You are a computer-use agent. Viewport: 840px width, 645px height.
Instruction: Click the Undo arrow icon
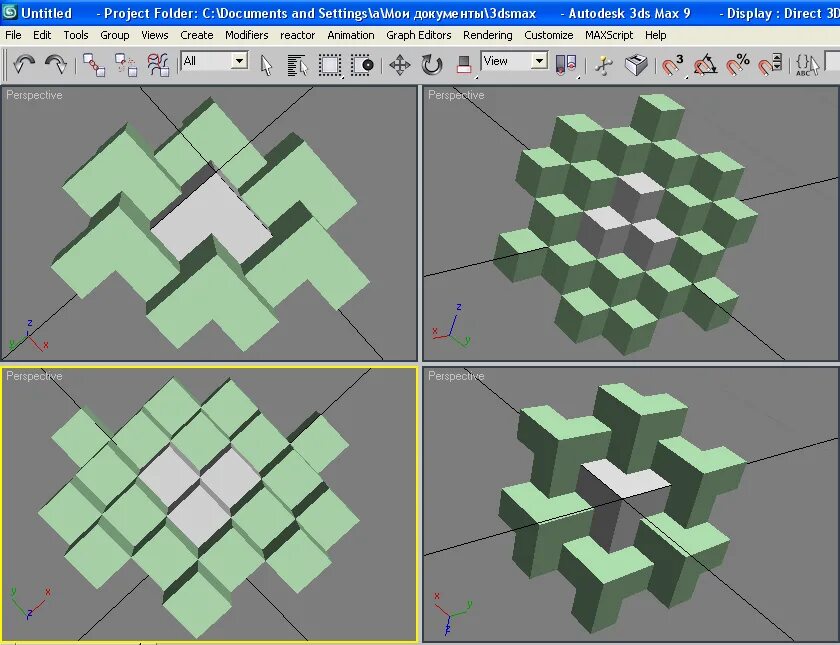pyautogui.click(x=24, y=64)
